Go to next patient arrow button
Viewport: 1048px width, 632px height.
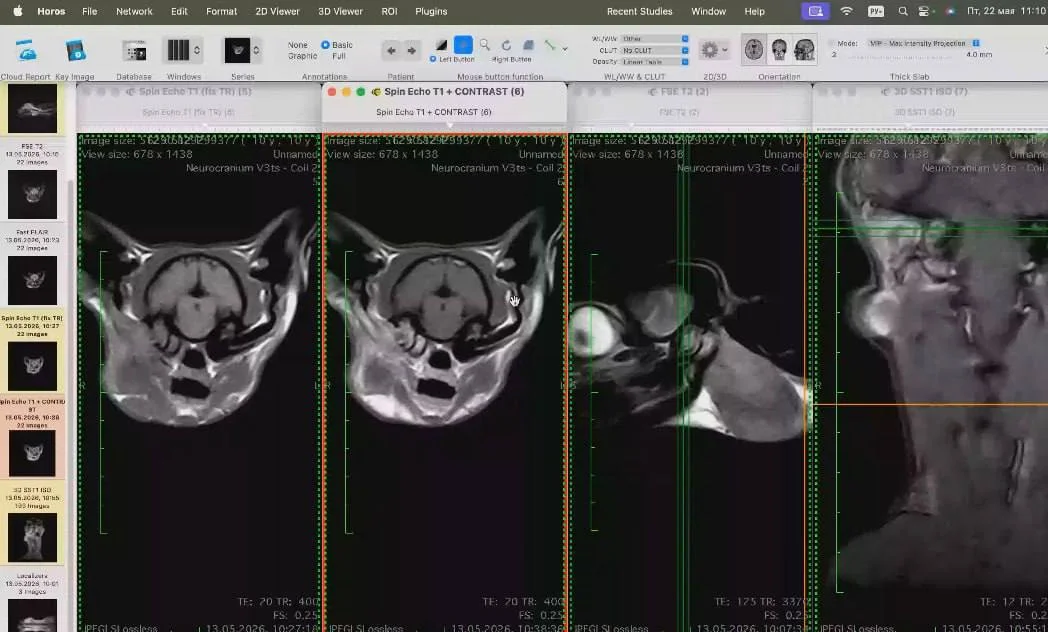pyautogui.click(x=412, y=51)
